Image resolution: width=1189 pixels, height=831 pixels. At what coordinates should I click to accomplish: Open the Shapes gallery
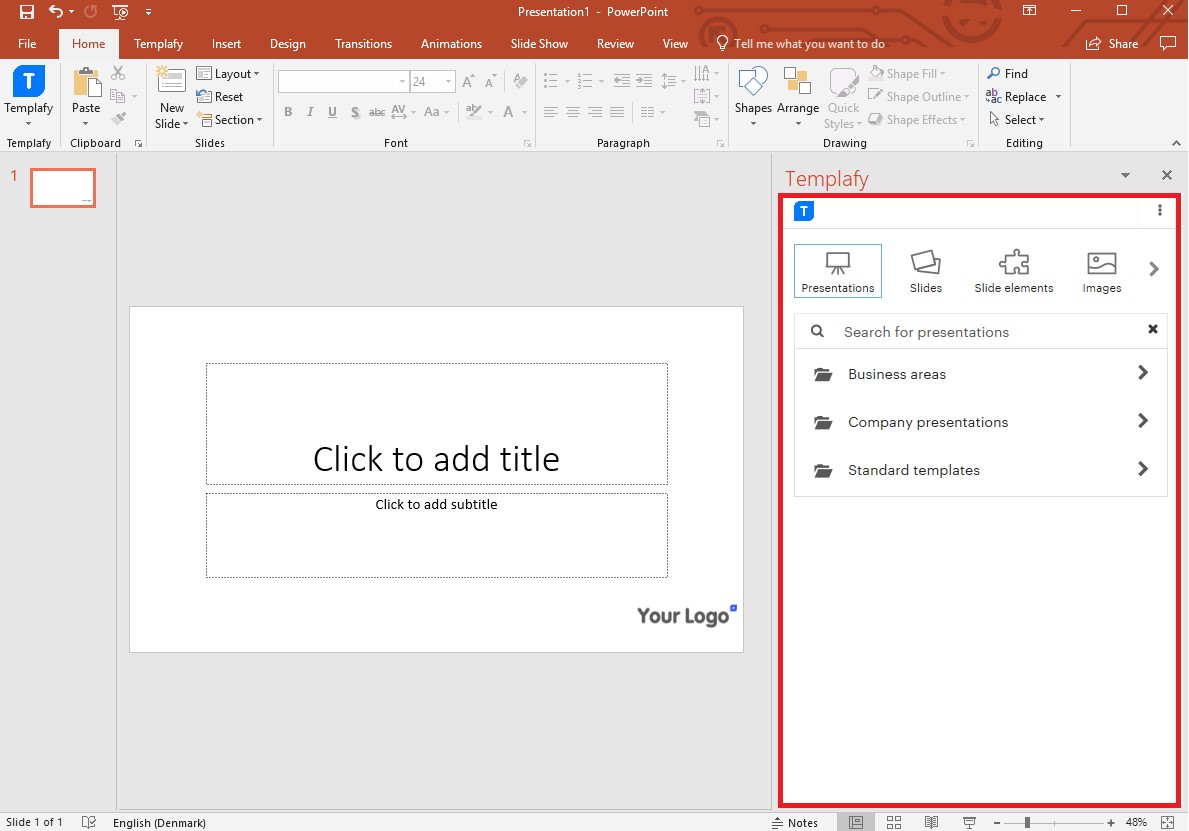click(x=753, y=97)
